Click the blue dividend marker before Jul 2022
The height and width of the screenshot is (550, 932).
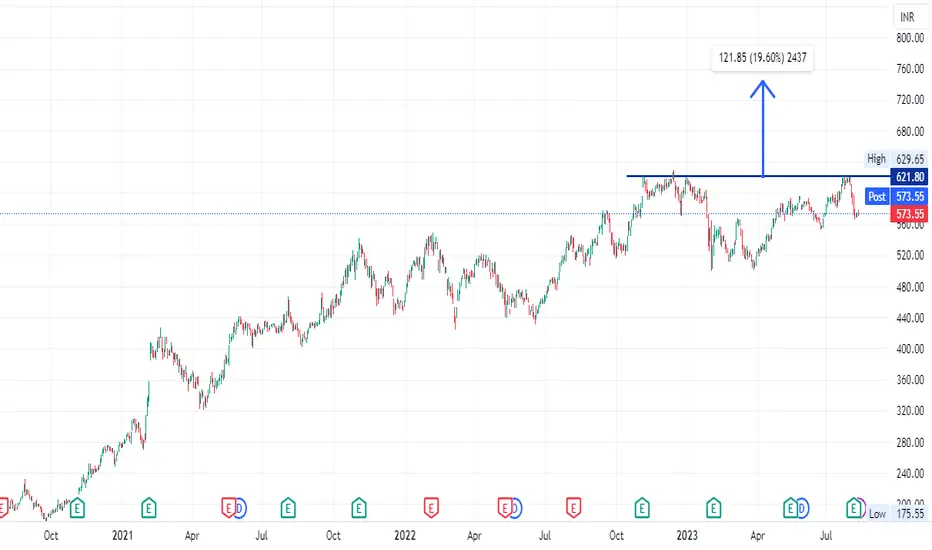(516, 508)
